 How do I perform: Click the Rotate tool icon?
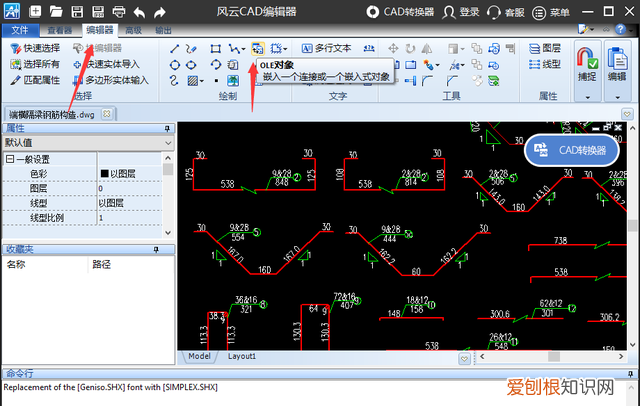[410, 49]
